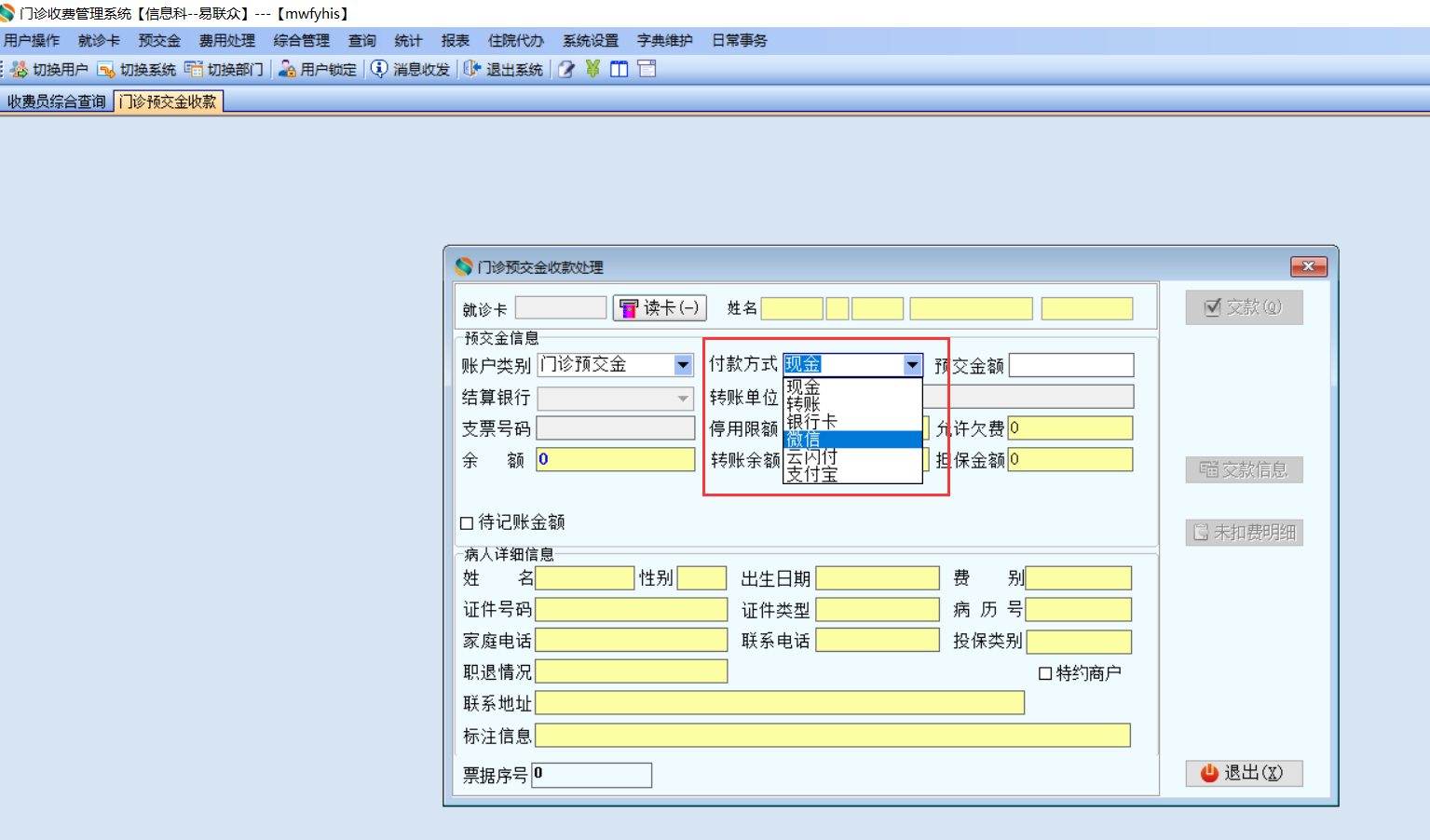Click the 预交金额 amount input field
1430x840 pixels.
pos(1071,365)
